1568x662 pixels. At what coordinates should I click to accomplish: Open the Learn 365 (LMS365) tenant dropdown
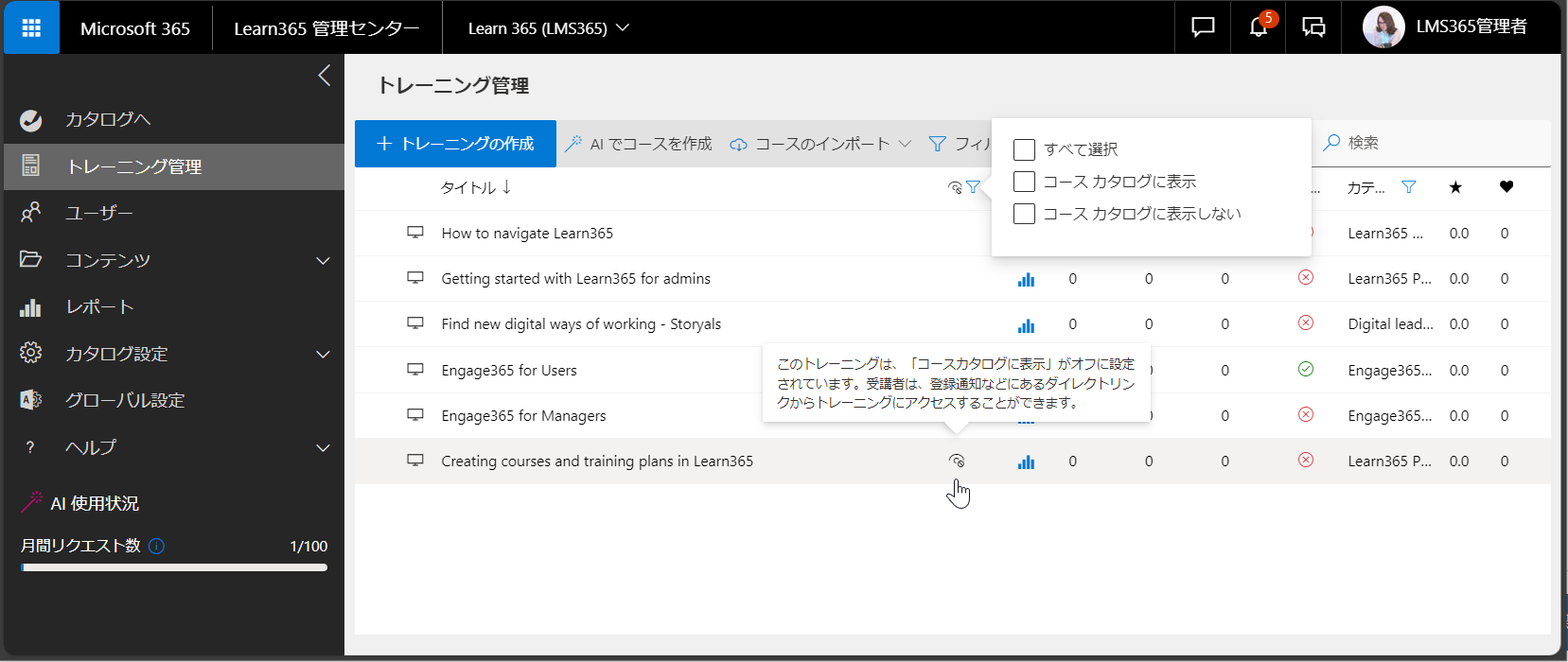point(549,28)
